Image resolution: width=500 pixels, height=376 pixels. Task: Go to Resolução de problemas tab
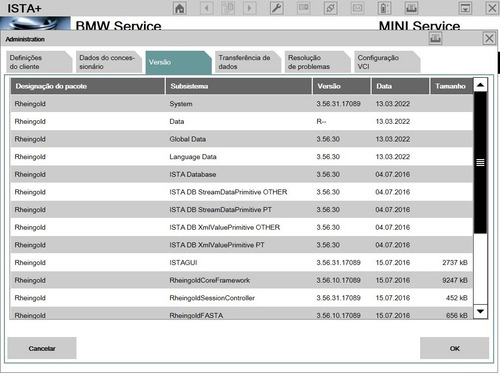click(x=317, y=62)
